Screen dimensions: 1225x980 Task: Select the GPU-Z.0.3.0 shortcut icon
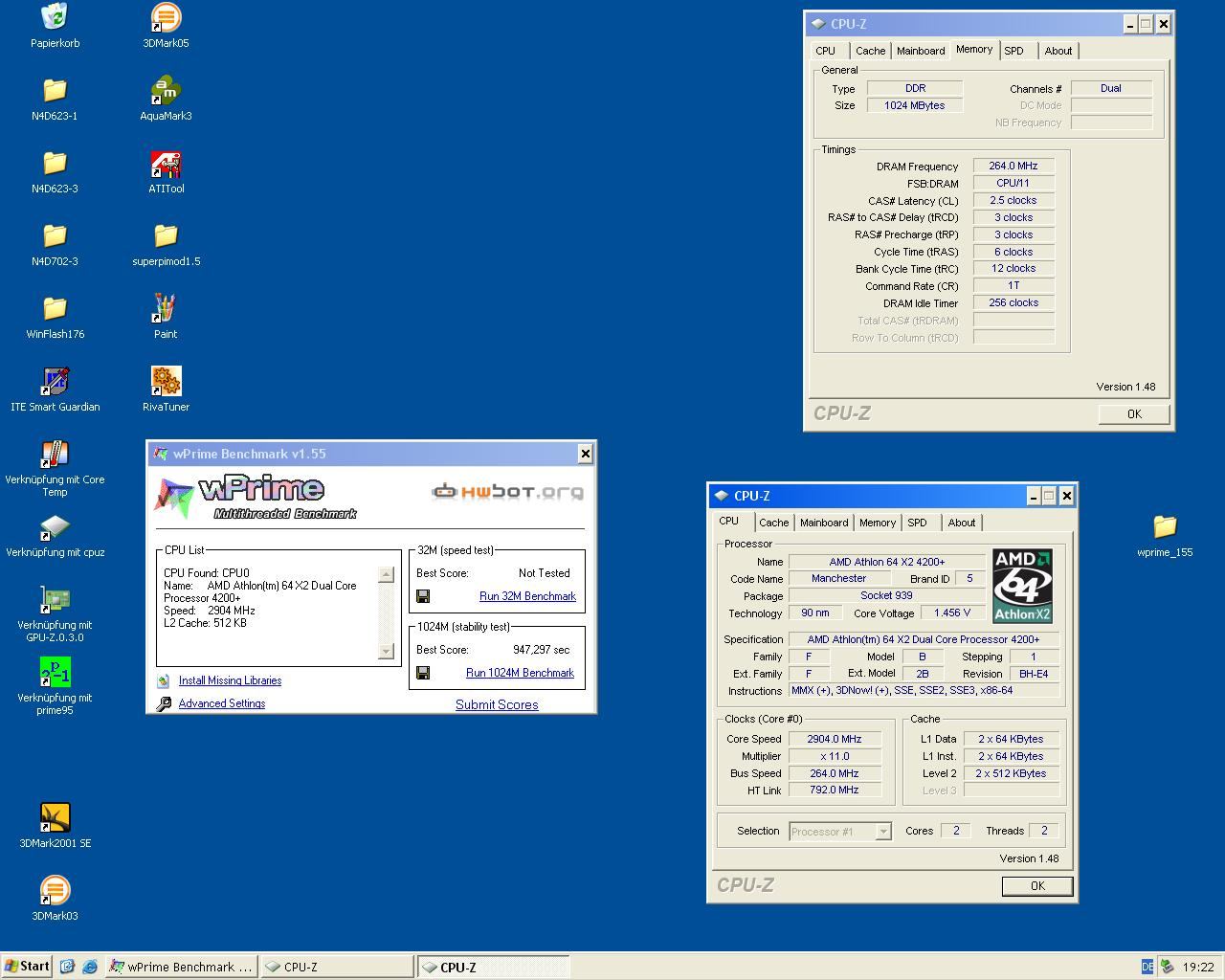(x=55, y=599)
